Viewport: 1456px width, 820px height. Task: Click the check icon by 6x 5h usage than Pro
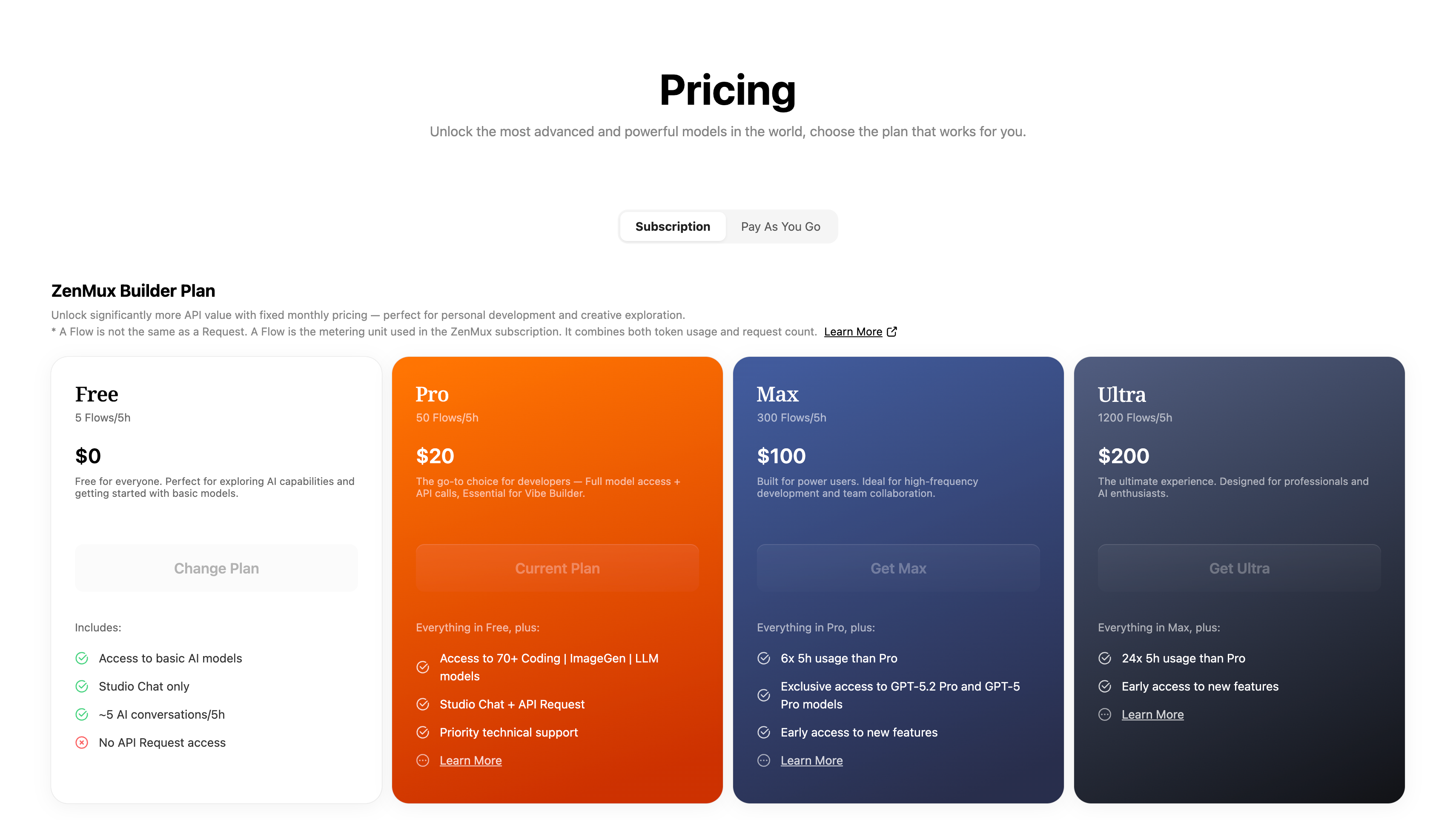pyautogui.click(x=764, y=658)
